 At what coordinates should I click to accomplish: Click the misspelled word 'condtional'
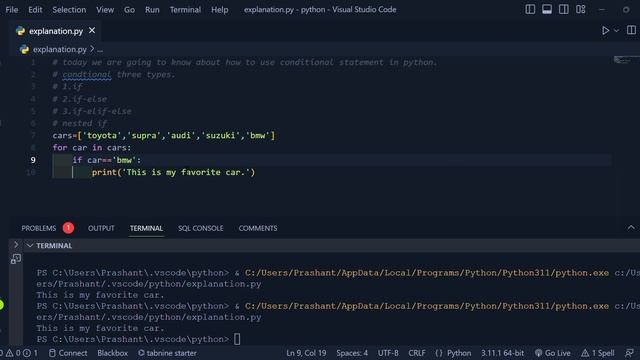click(x=87, y=75)
